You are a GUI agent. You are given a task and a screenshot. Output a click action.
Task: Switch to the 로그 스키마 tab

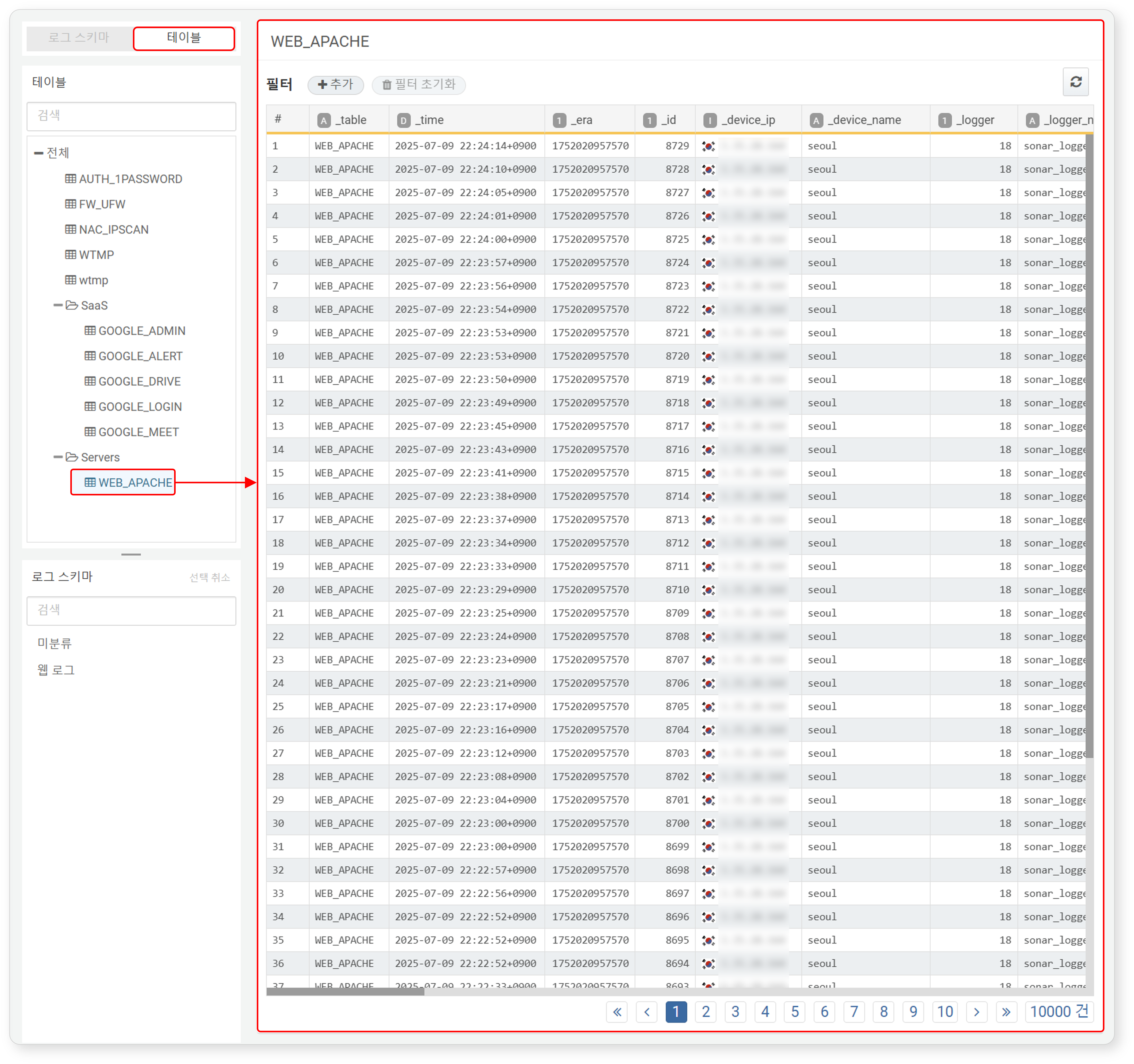pos(79,38)
